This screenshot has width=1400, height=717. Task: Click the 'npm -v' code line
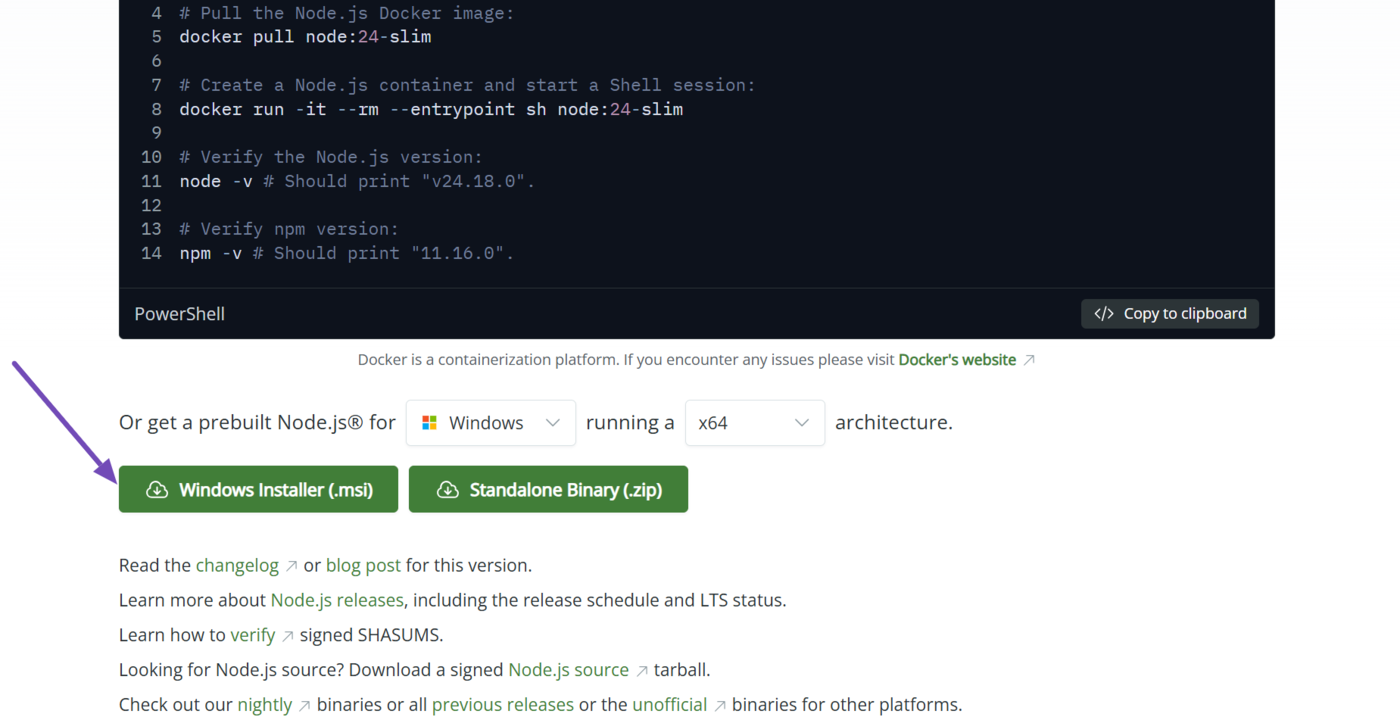click(346, 253)
